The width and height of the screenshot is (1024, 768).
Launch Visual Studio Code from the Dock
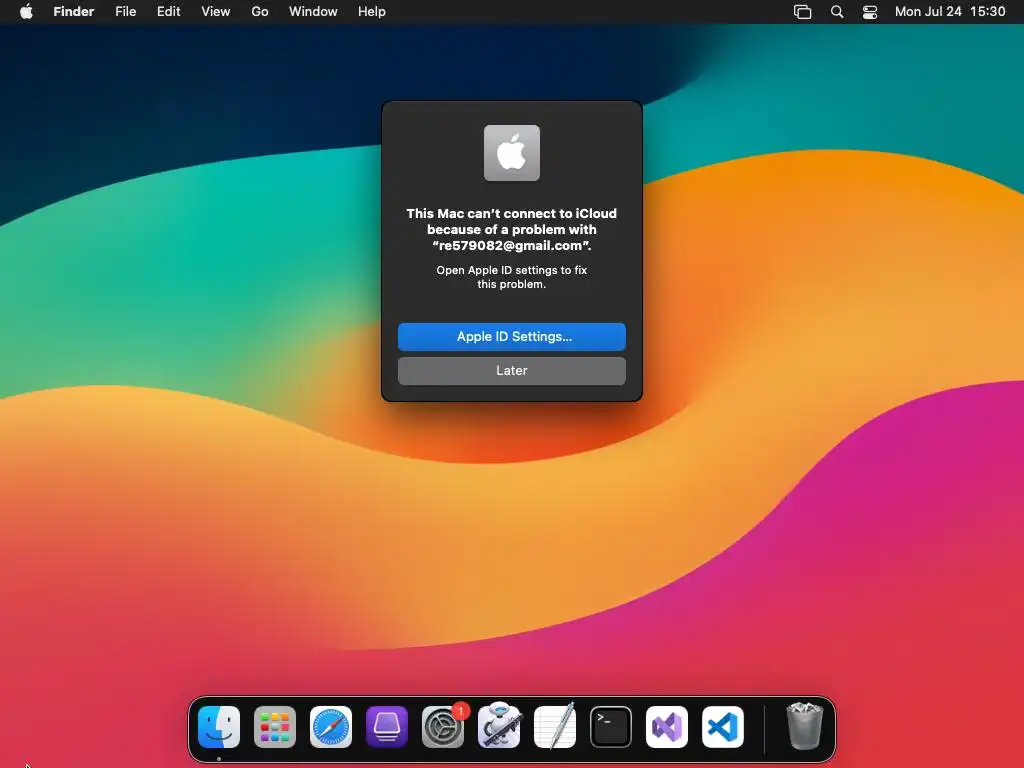tap(723, 726)
